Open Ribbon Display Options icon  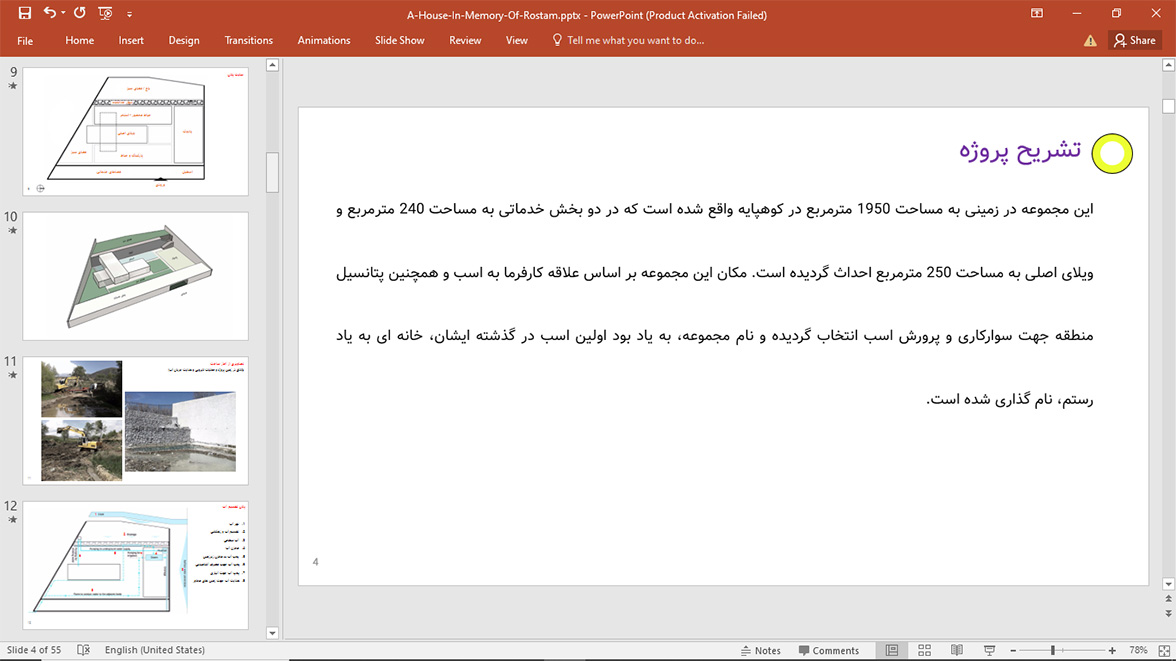(1036, 14)
